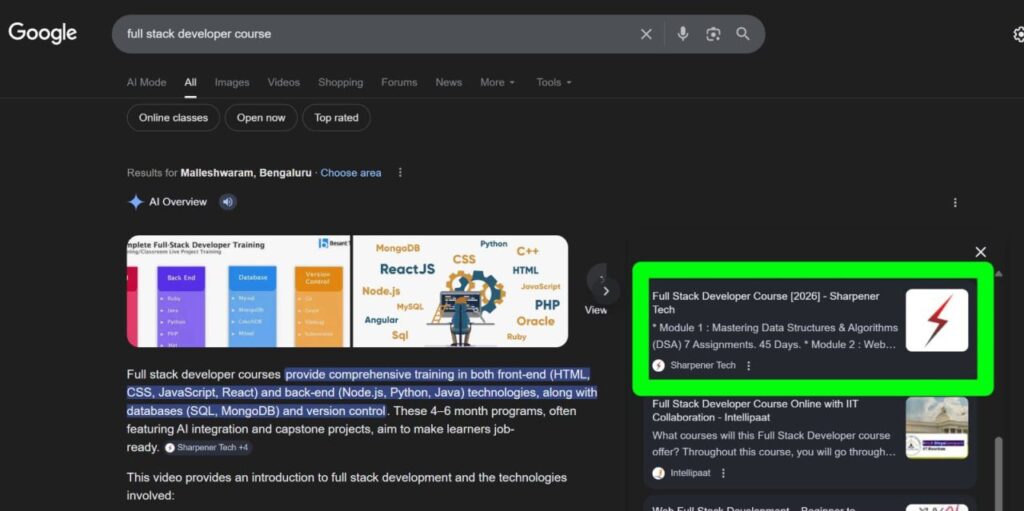
Task: Click the Sharpener Tech lightning logo thumbnail
Action: click(x=936, y=320)
